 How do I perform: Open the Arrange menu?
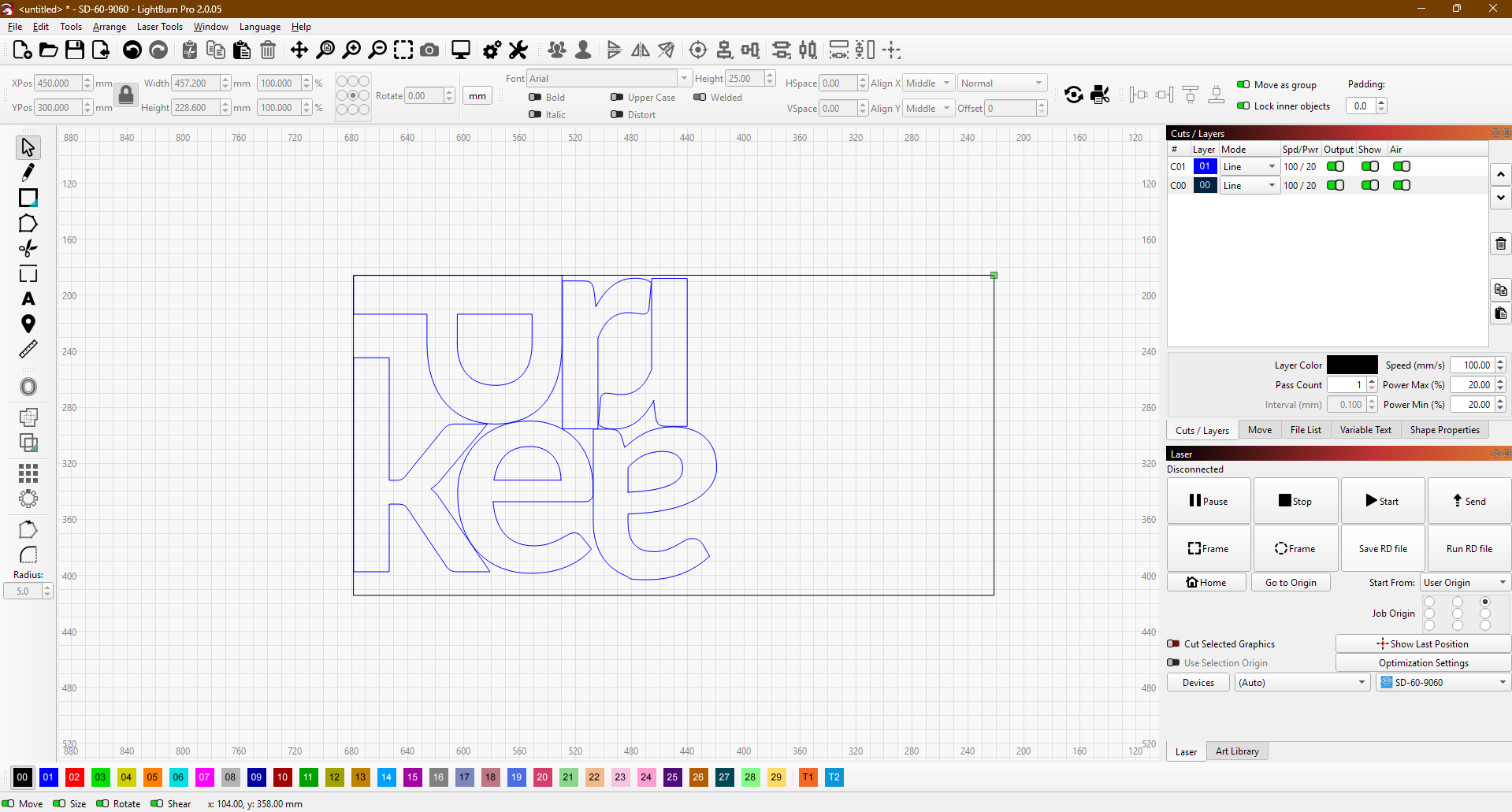click(110, 27)
